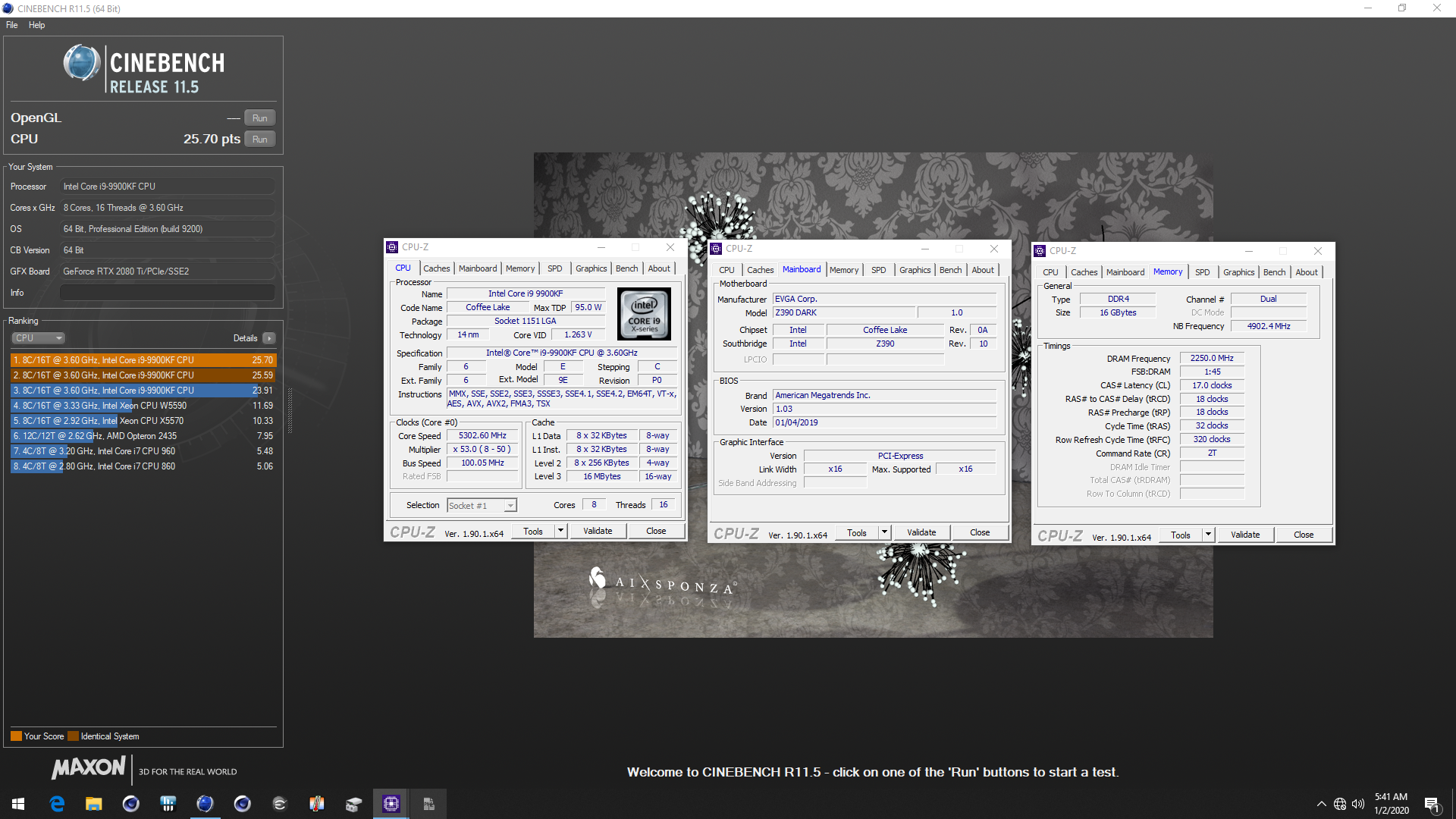Click title bar icon of CPU-Z Memory window

pos(1040,251)
